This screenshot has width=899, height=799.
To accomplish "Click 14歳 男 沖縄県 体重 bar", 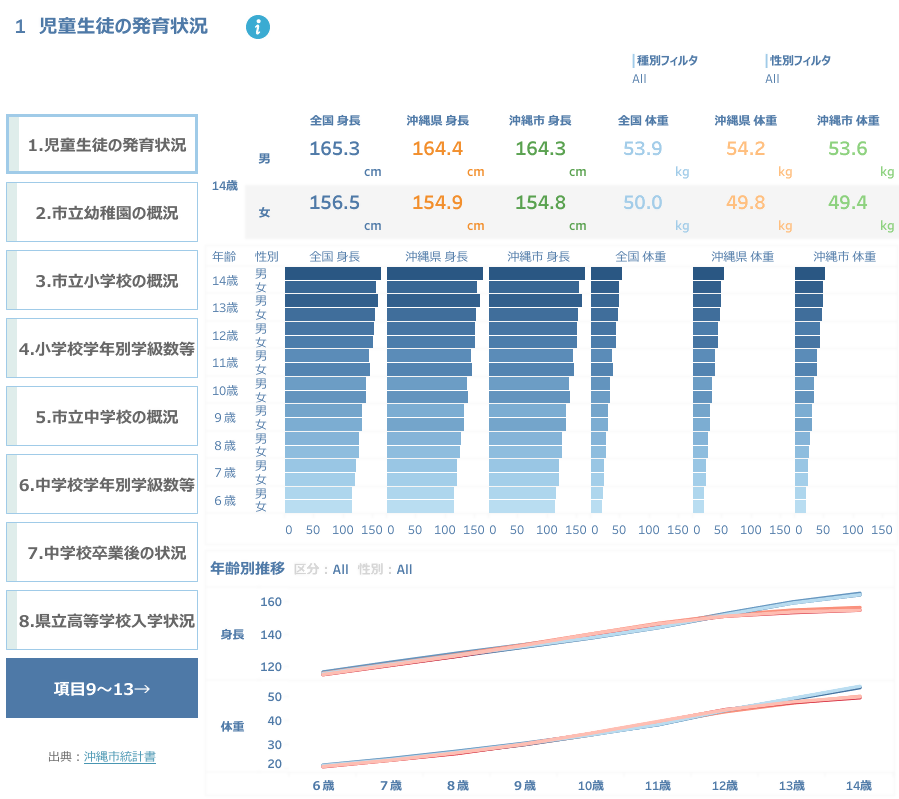I will (x=708, y=273).
